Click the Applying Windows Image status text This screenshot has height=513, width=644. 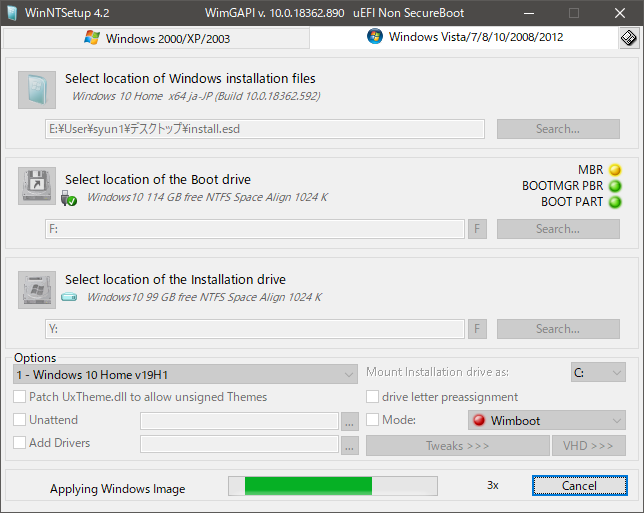(117, 489)
